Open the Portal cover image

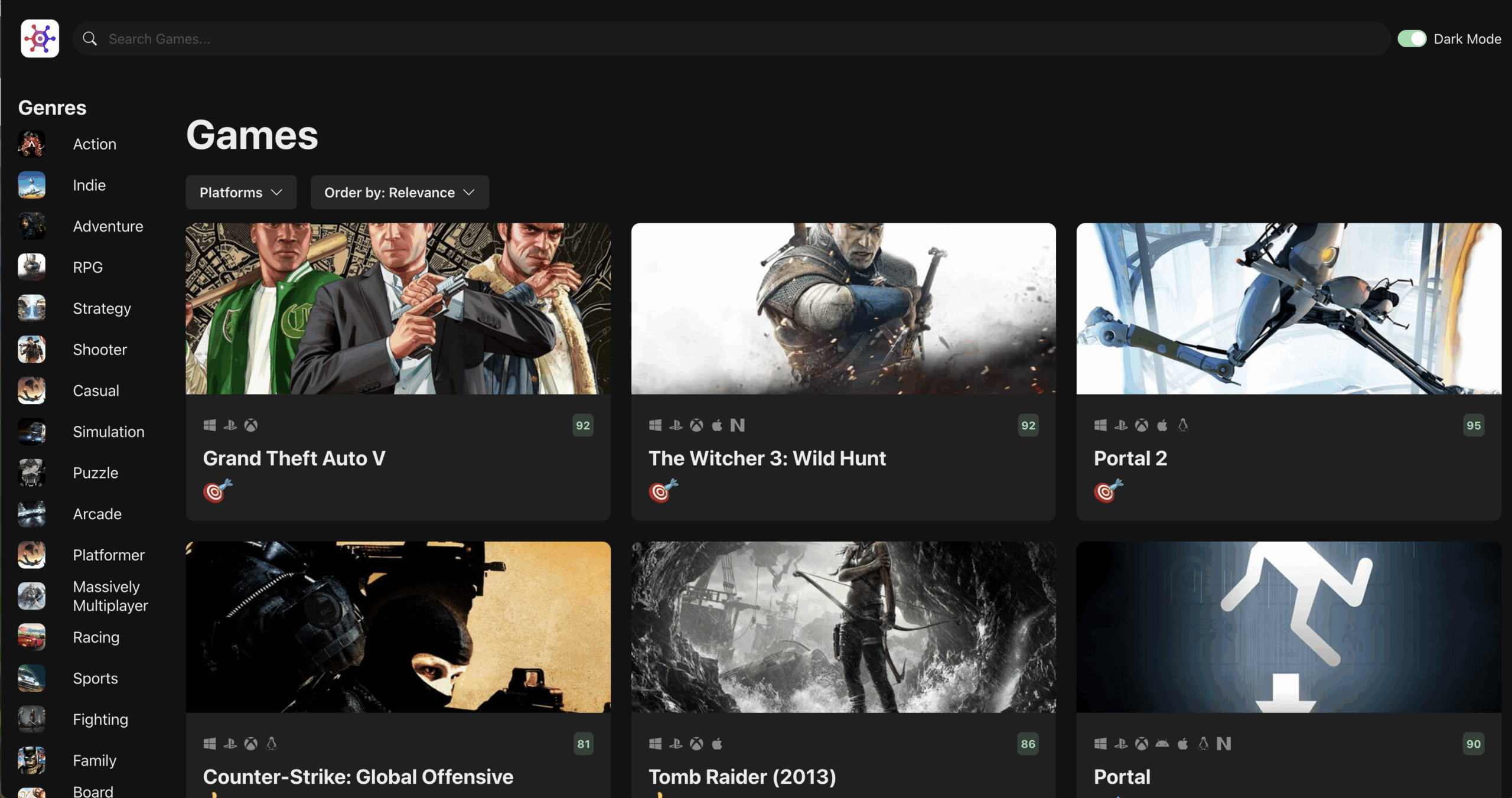coord(1289,627)
